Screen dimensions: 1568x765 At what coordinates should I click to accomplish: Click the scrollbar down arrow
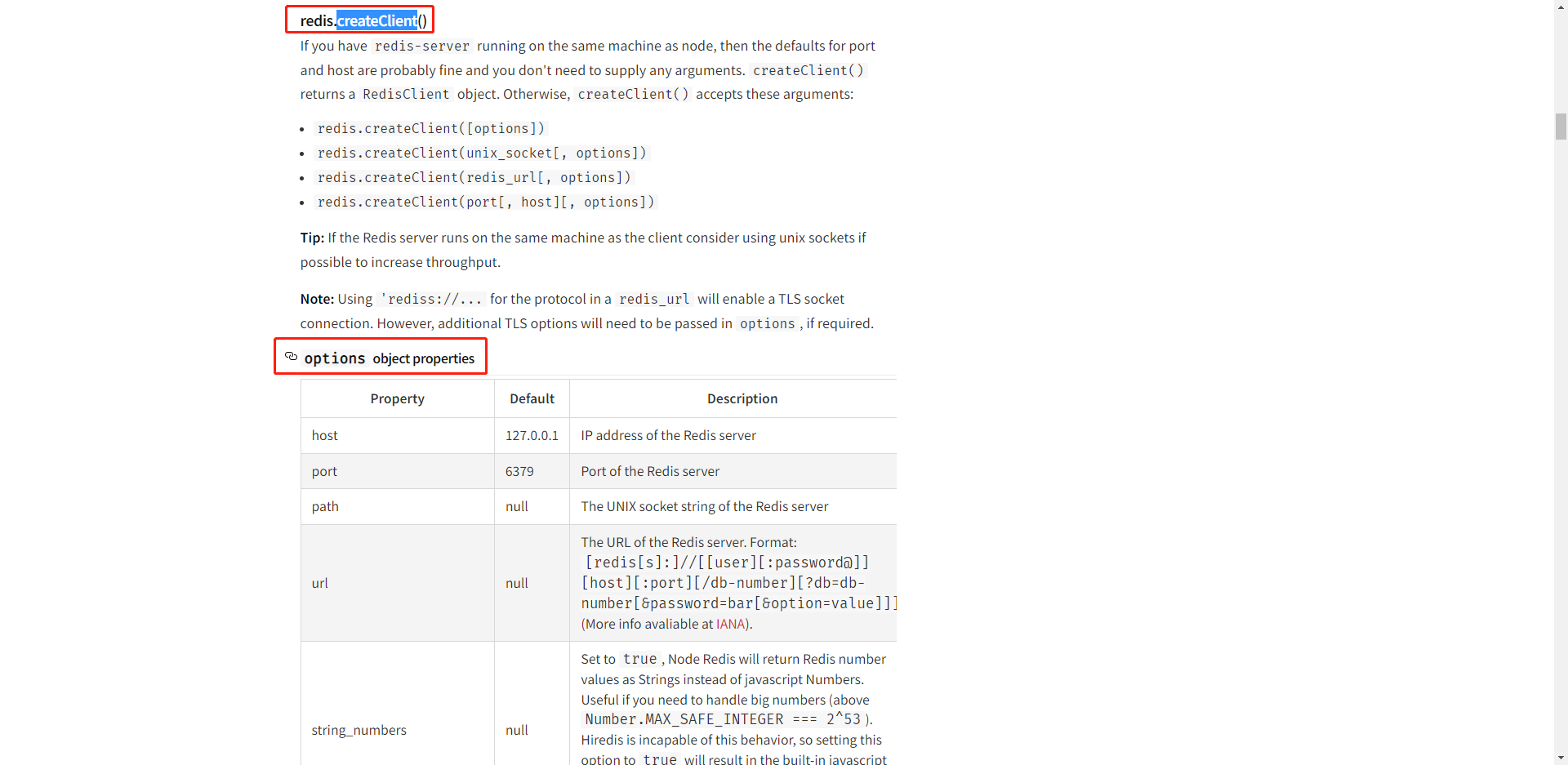[1561, 758]
